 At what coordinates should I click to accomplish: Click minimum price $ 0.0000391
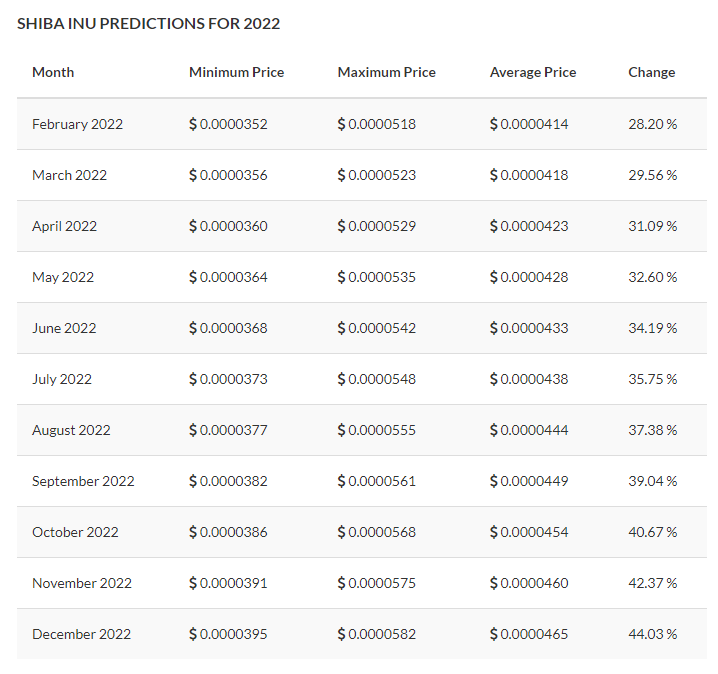(228, 583)
